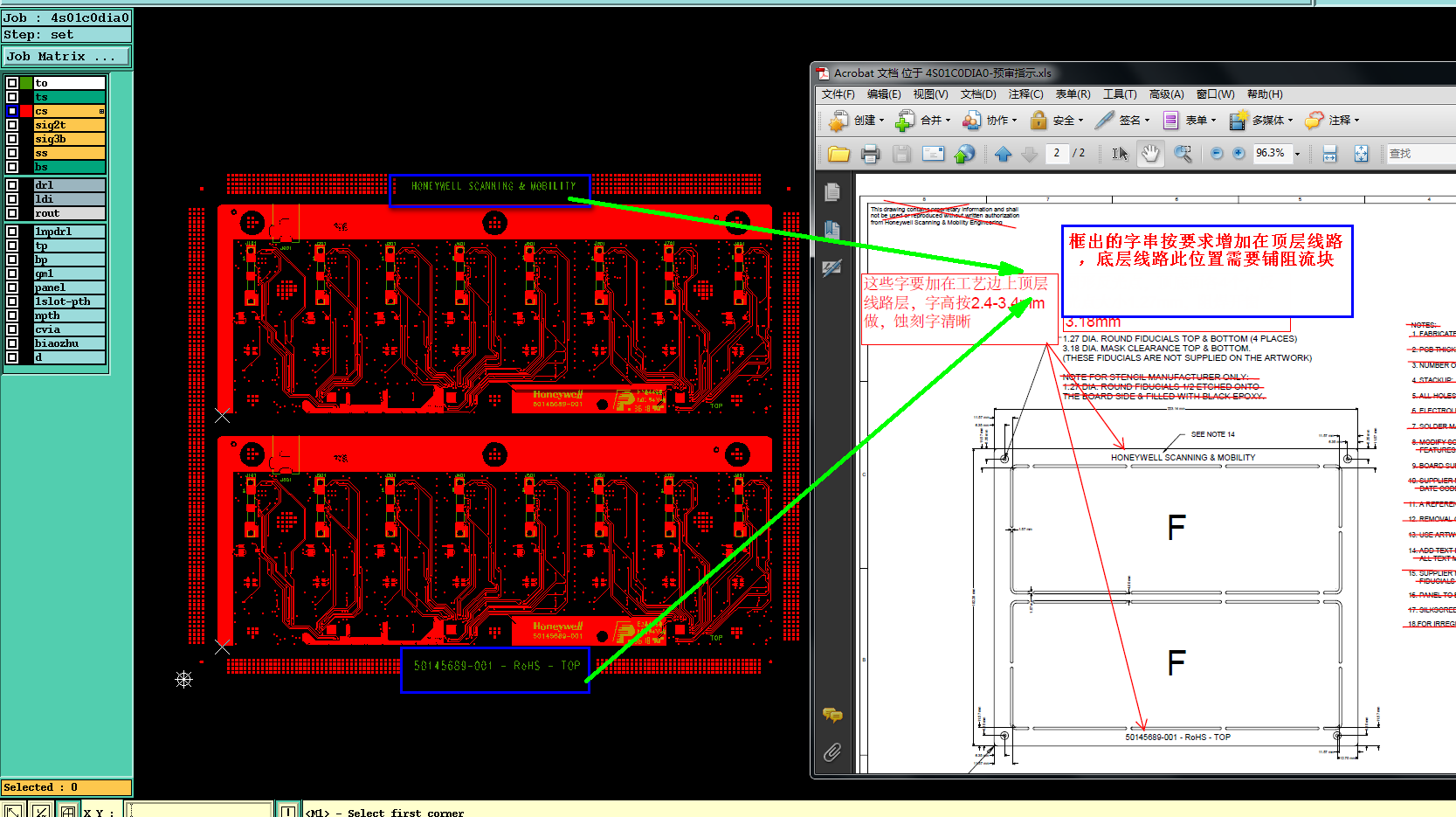Click the 查找 search field

(x=1420, y=154)
